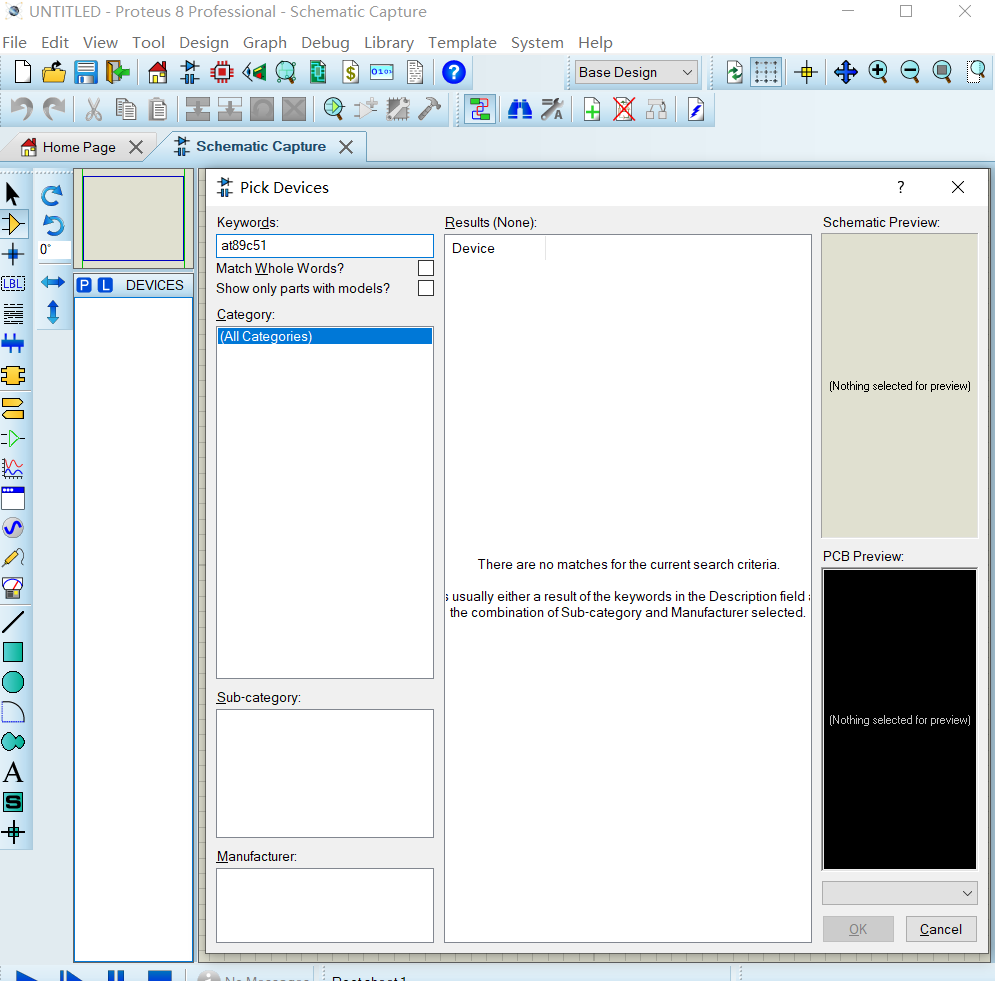Select the 2D Graphics Text A tool
Image resolution: width=995 pixels, height=981 pixels.
pos(13,773)
